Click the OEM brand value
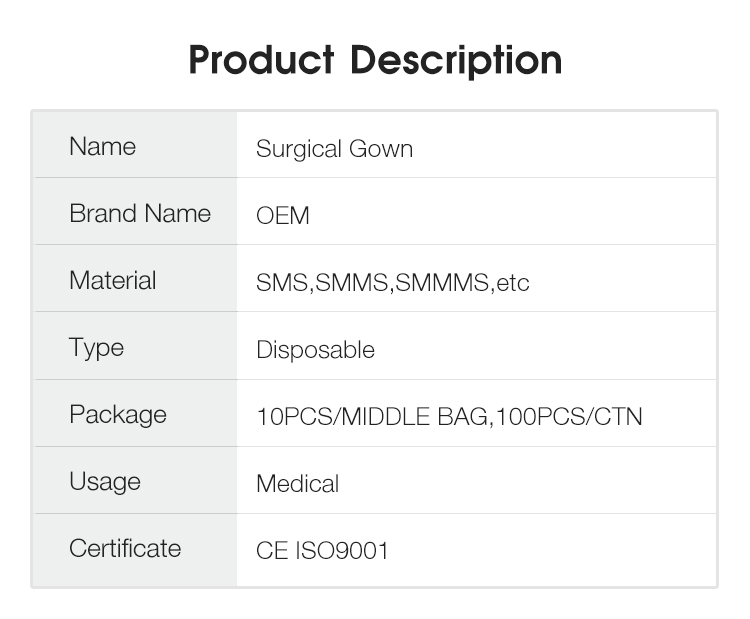The height and width of the screenshot is (619, 750). pyautogui.click(x=283, y=216)
